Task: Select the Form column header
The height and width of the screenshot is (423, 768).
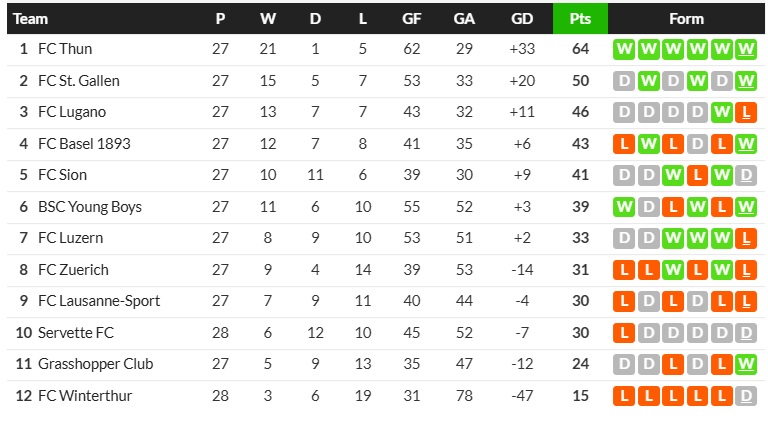Action: (x=686, y=18)
